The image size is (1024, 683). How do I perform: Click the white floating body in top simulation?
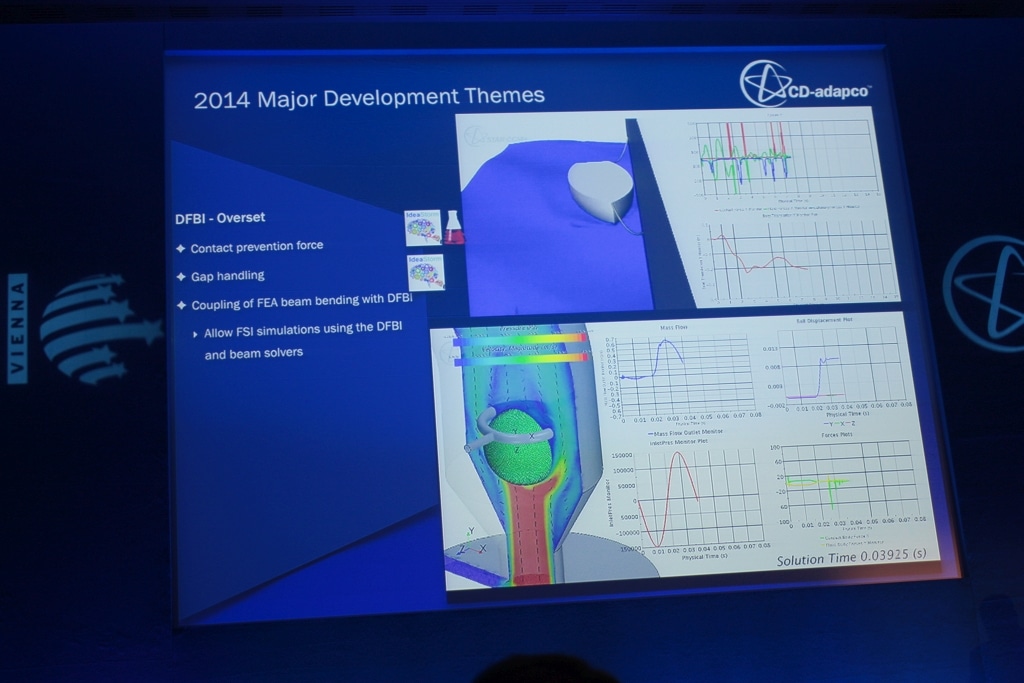point(600,189)
